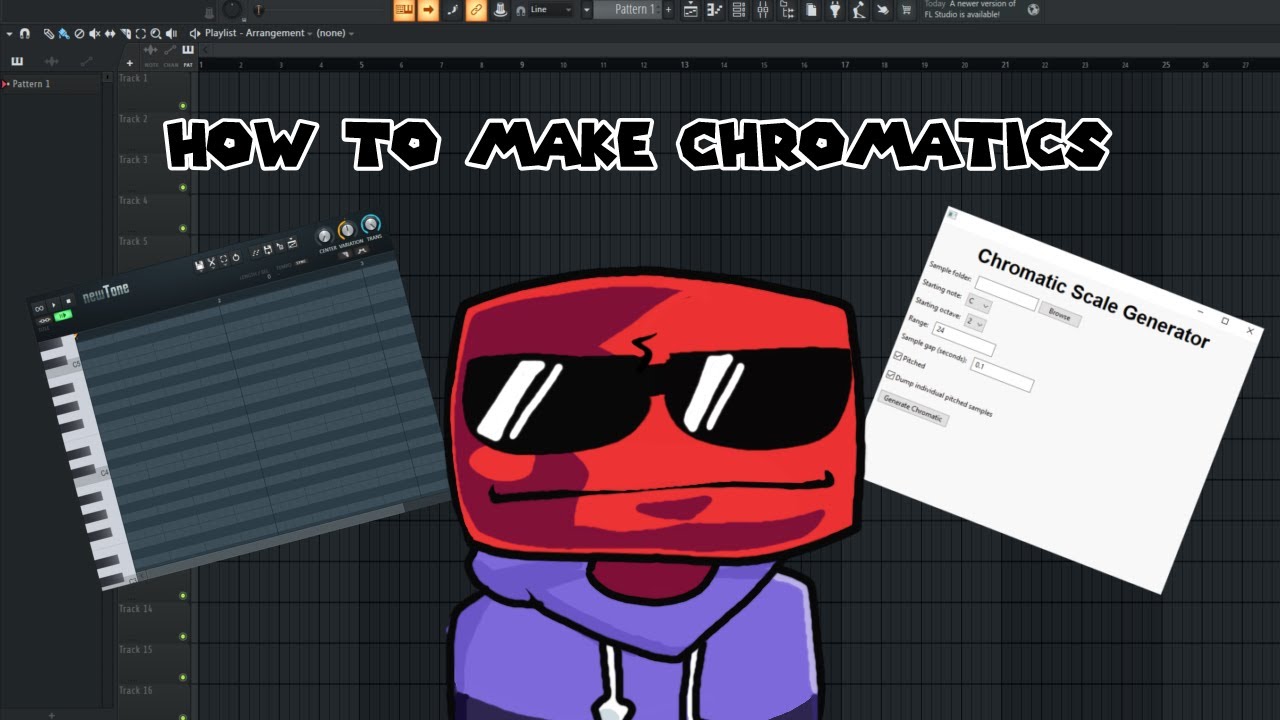Image resolution: width=1280 pixels, height=720 pixels.
Task: Select the Mute tool in playlist
Action: point(95,34)
